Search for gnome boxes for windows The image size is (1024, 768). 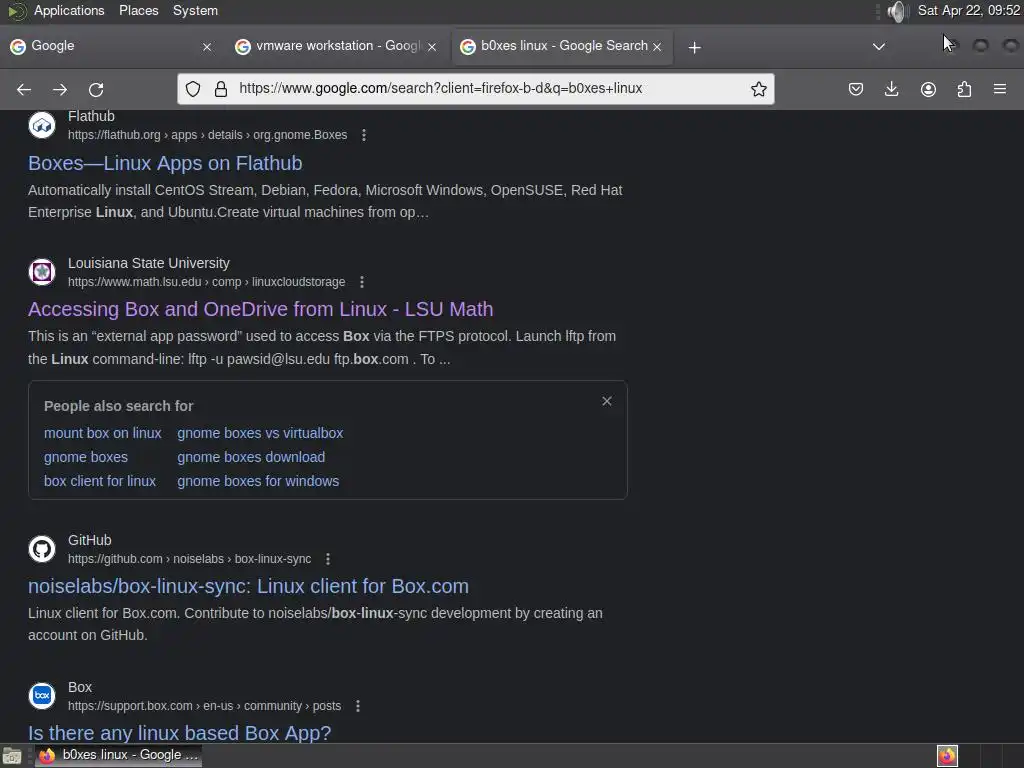(258, 481)
